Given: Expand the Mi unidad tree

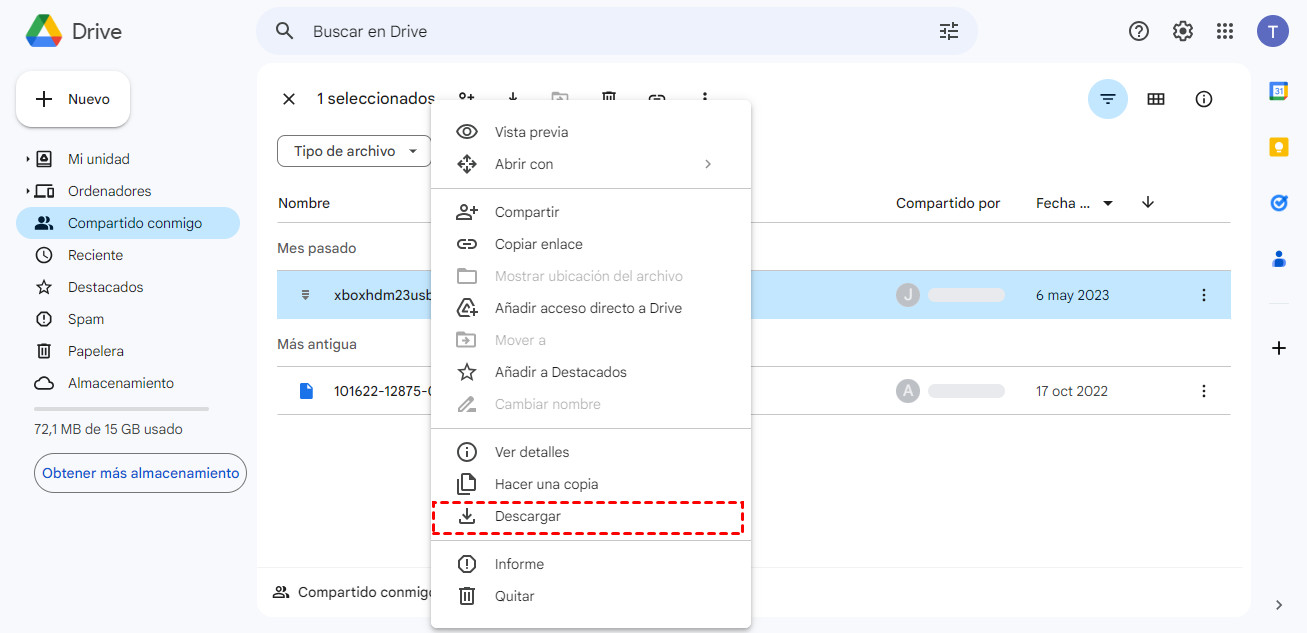Looking at the screenshot, I should [27, 159].
